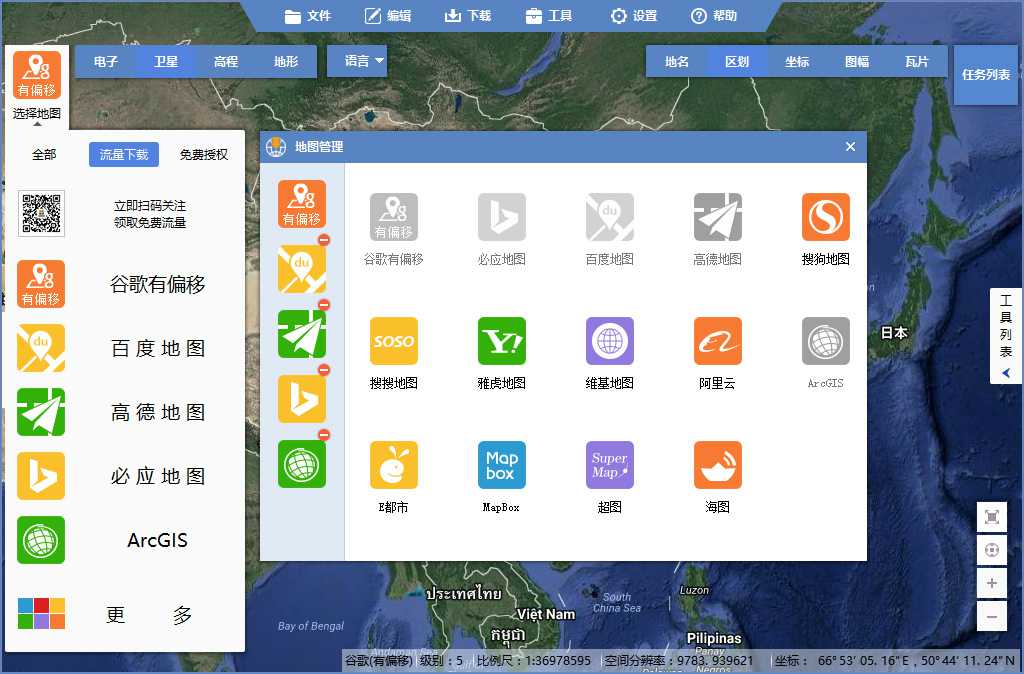
Task: Choose ArcGIS in the left map list
Action: point(124,540)
